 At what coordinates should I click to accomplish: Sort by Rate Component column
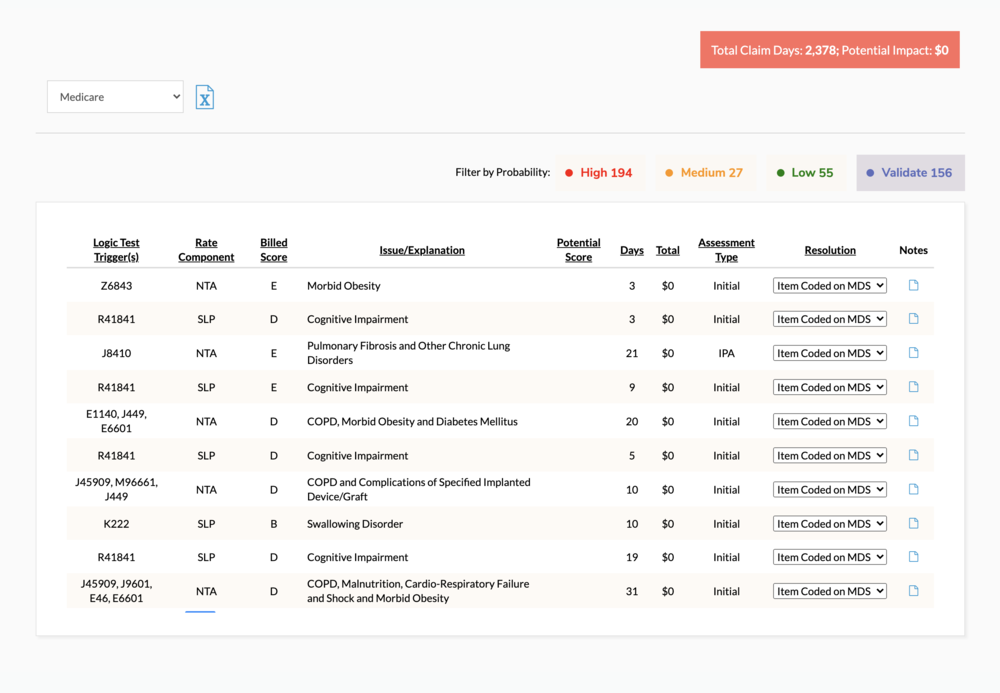pos(206,250)
